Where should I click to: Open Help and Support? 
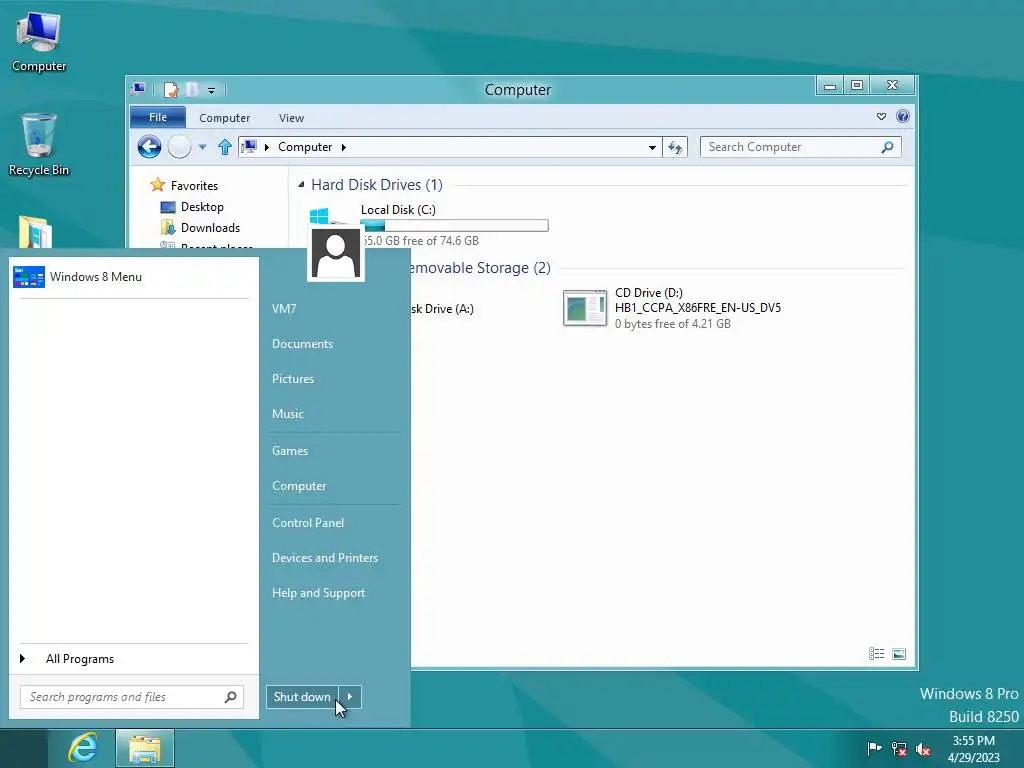pyautogui.click(x=318, y=593)
